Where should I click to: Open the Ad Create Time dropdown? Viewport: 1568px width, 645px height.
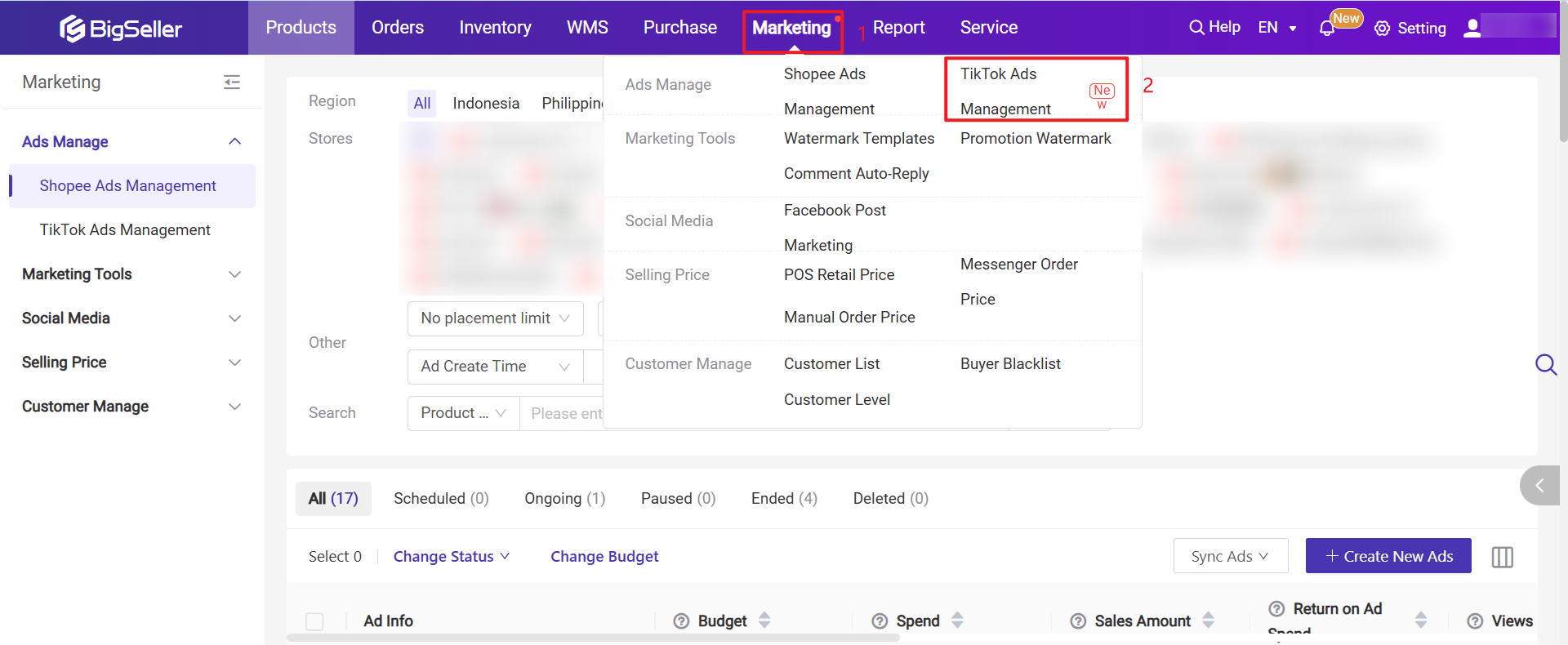pyautogui.click(x=495, y=367)
